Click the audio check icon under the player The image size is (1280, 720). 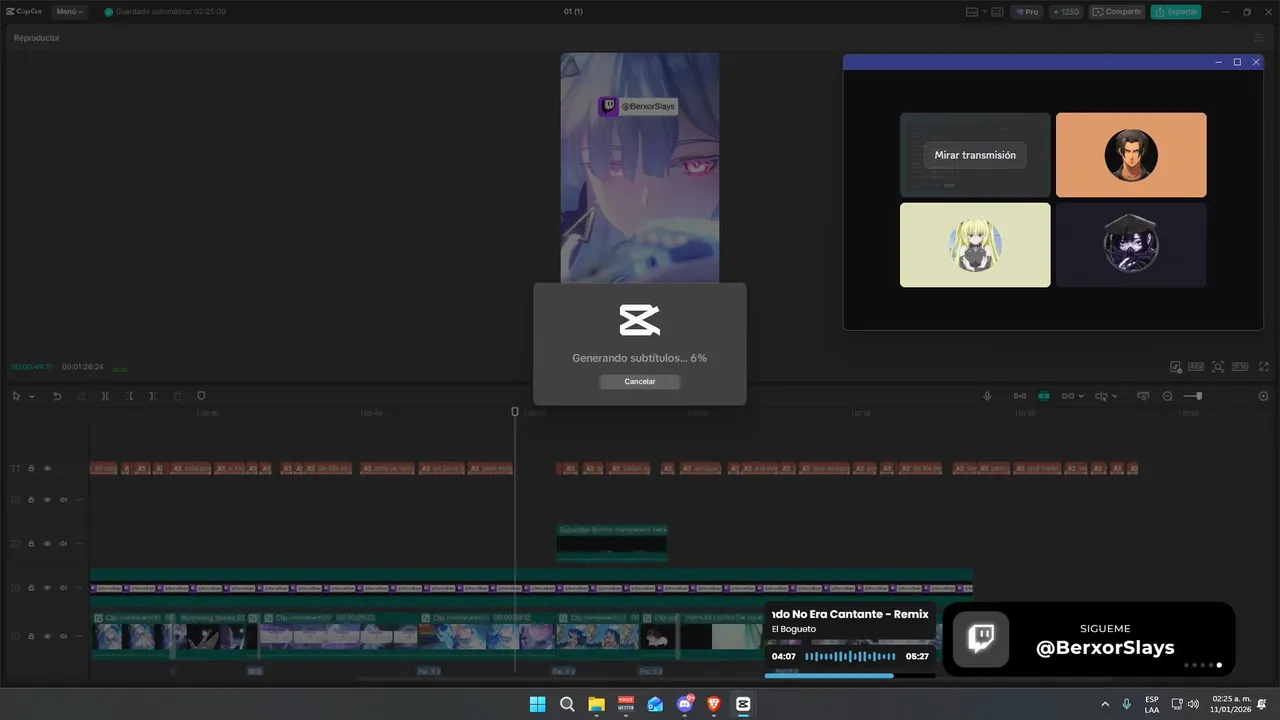(1176, 367)
